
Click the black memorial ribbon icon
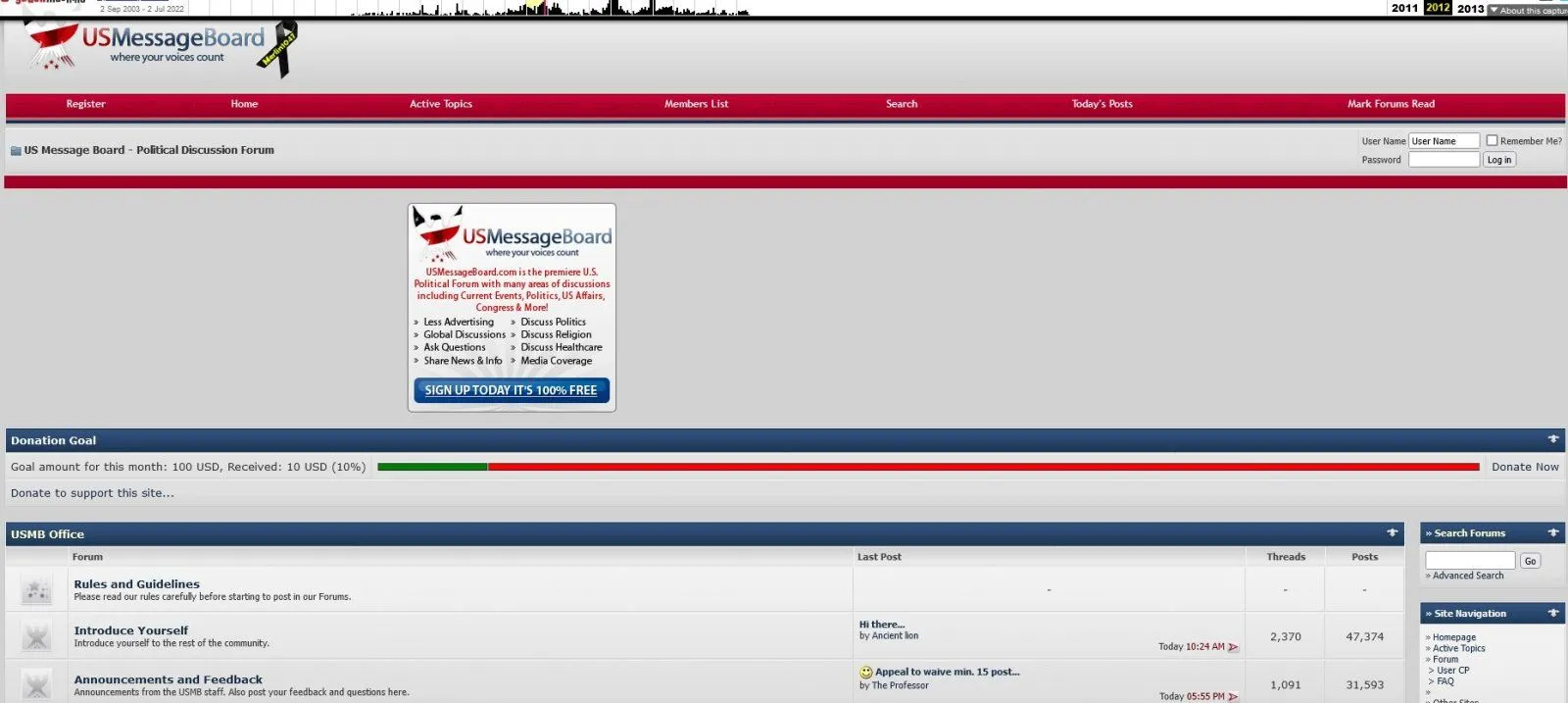click(x=280, y=49)
